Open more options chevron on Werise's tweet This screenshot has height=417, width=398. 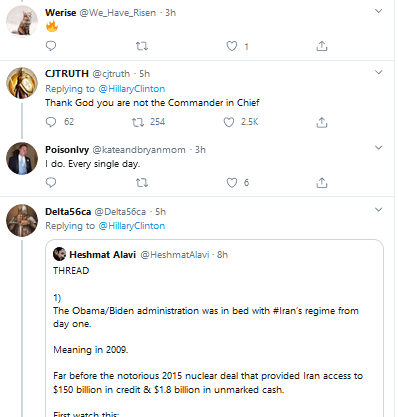point(378,11)
